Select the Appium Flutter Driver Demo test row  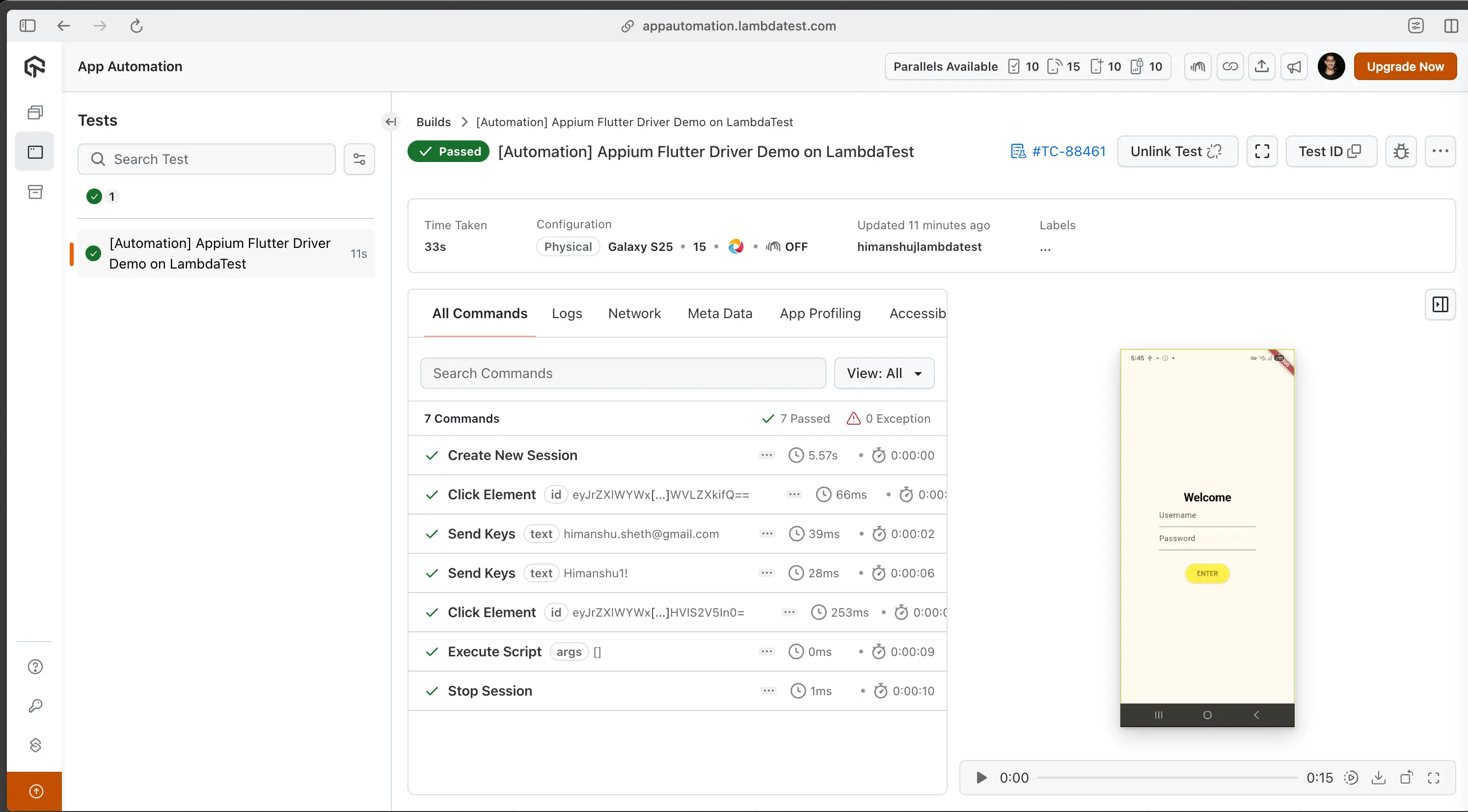226,254
